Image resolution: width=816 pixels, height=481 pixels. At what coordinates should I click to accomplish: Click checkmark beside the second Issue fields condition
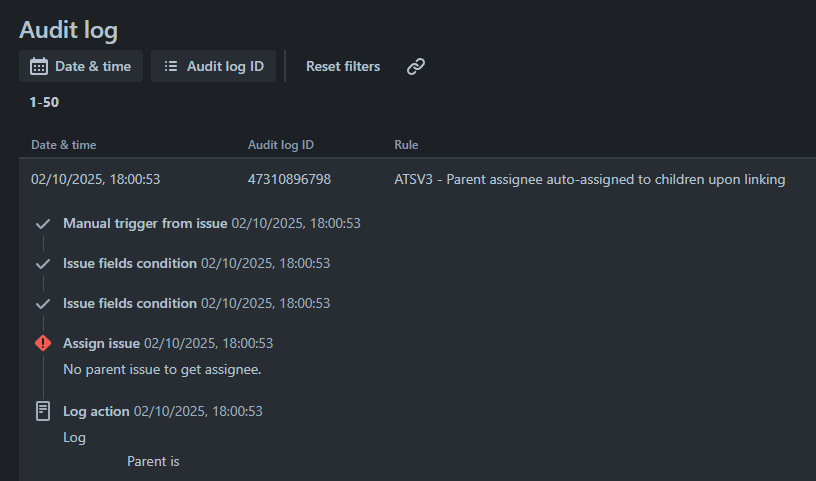[42, 304]
